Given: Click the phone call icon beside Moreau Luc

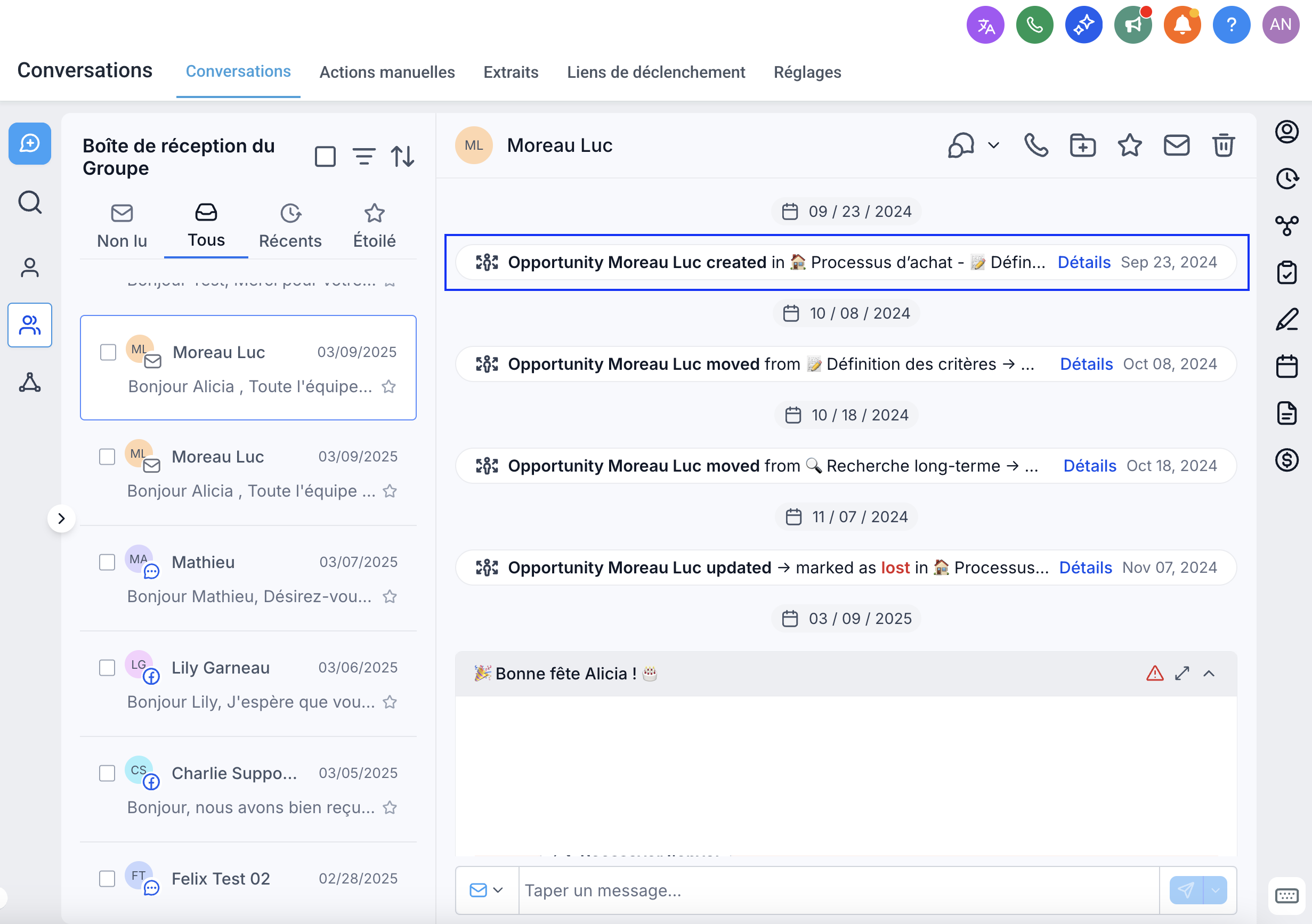Looking at the screenshot, I should point(1035,145).
